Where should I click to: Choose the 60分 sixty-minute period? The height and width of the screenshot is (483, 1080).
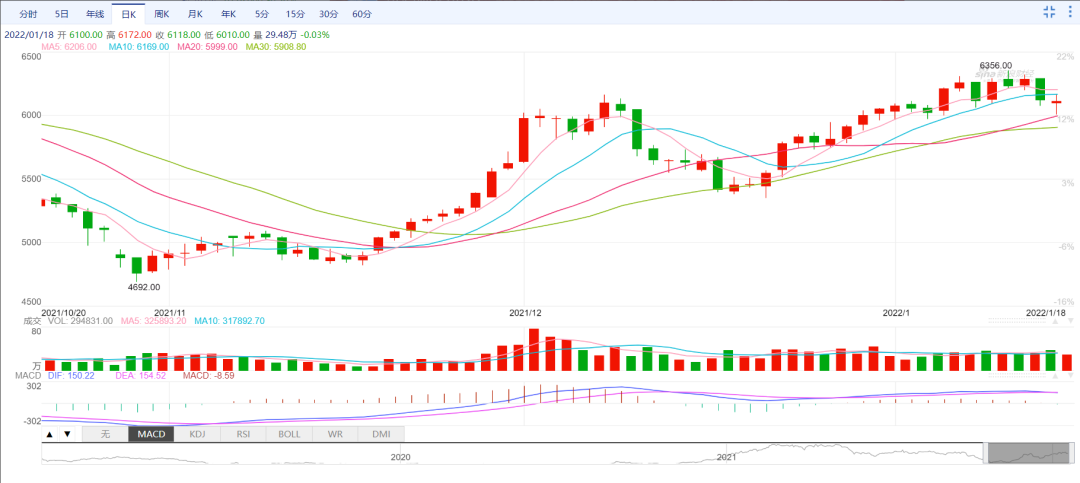tap(361, 14)
